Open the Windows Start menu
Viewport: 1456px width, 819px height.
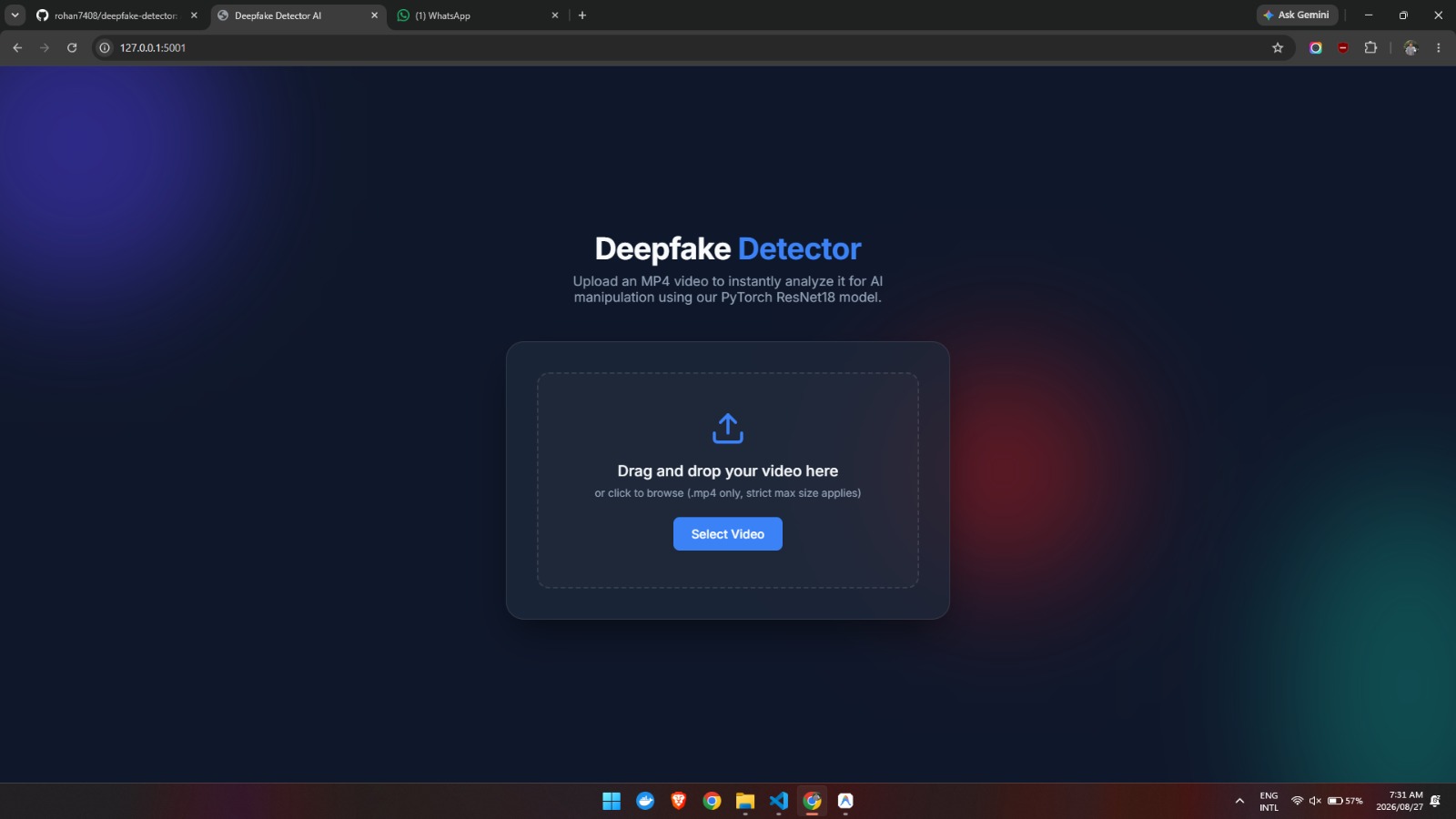(x=612, y=801)
